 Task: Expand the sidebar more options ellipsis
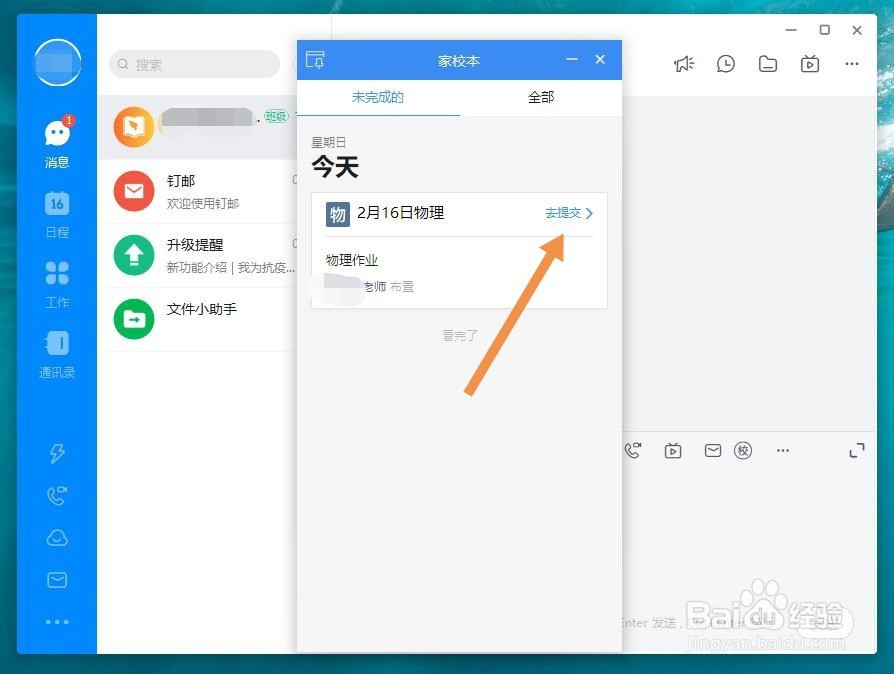[x=57, y=621]
